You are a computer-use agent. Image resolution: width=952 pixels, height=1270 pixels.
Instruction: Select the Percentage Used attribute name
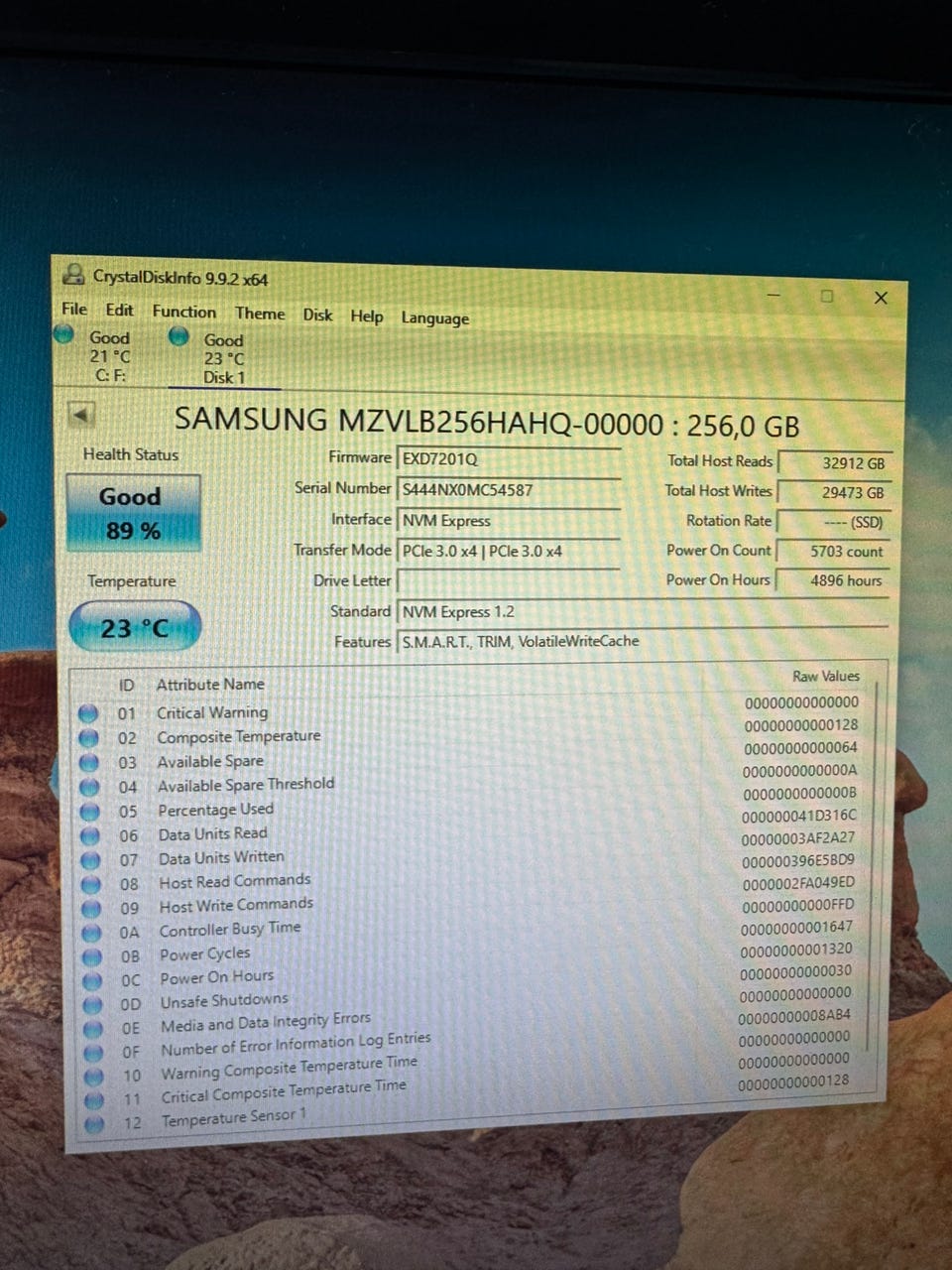[215, 810]
